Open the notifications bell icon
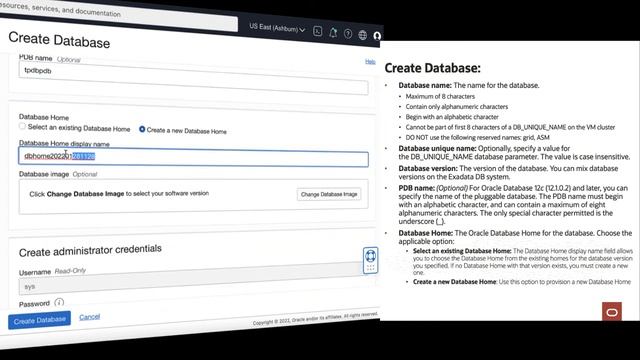Screen dimensions: 640x360 333,33
